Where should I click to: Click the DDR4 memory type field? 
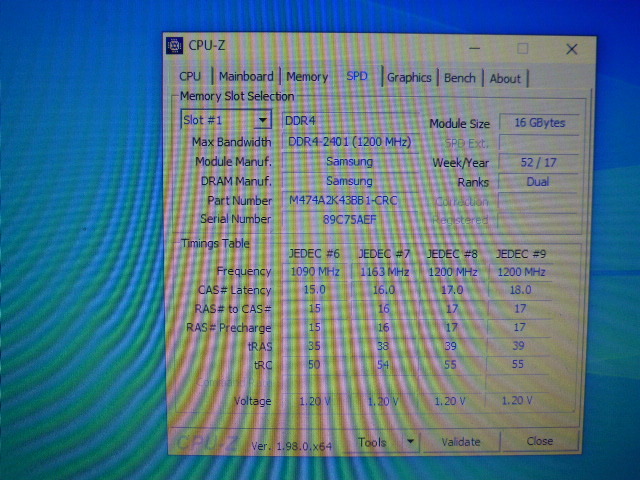(350, 121)
